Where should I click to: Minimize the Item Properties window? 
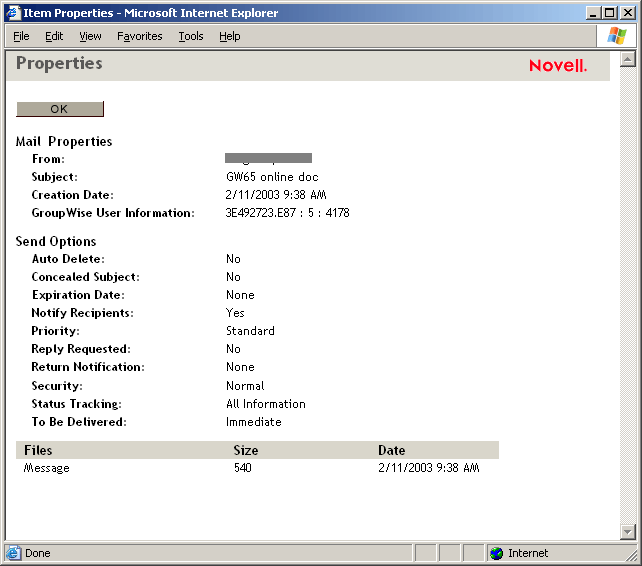(x=593, y=13)
